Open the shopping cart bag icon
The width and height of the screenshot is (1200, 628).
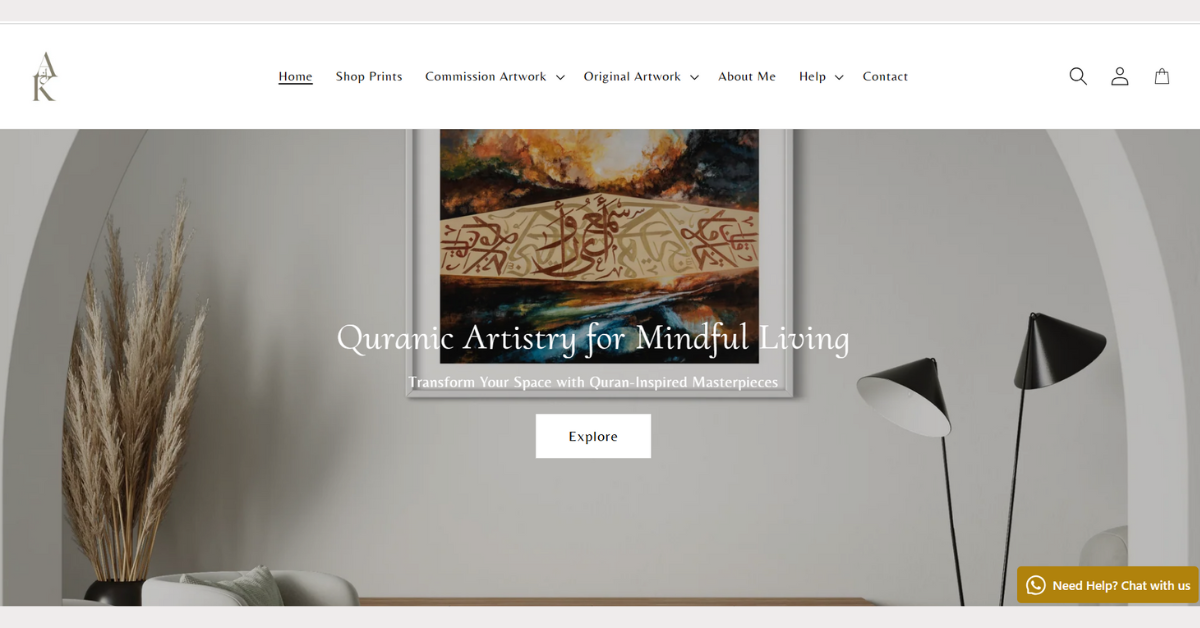pos(1162,76)
